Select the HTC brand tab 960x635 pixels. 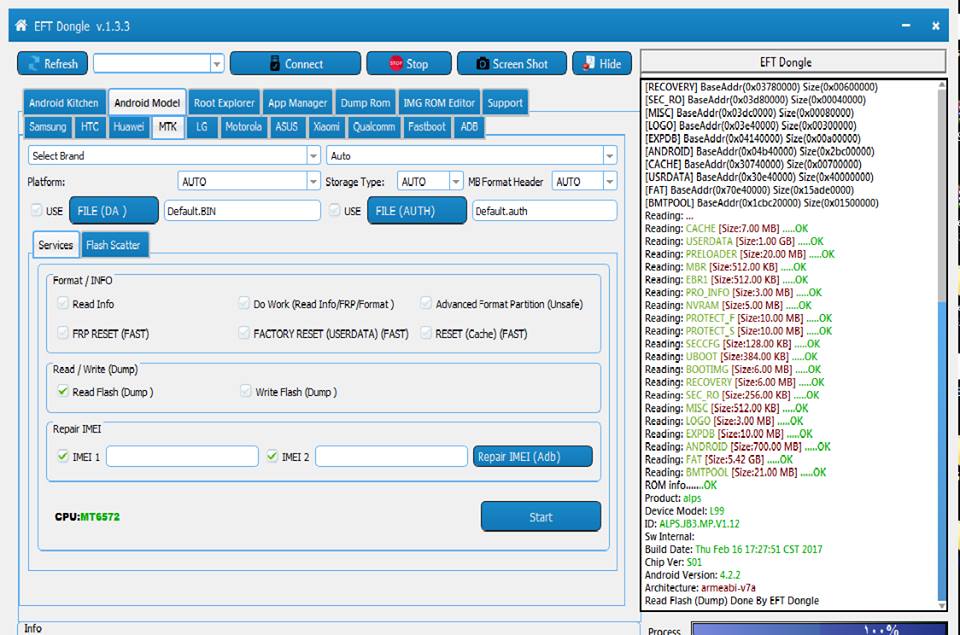click(x=90, y=127)
